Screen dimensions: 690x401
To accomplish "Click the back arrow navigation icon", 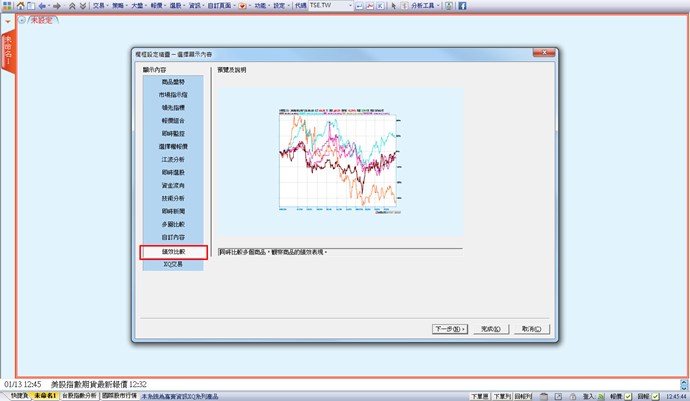I will [42, 6].
